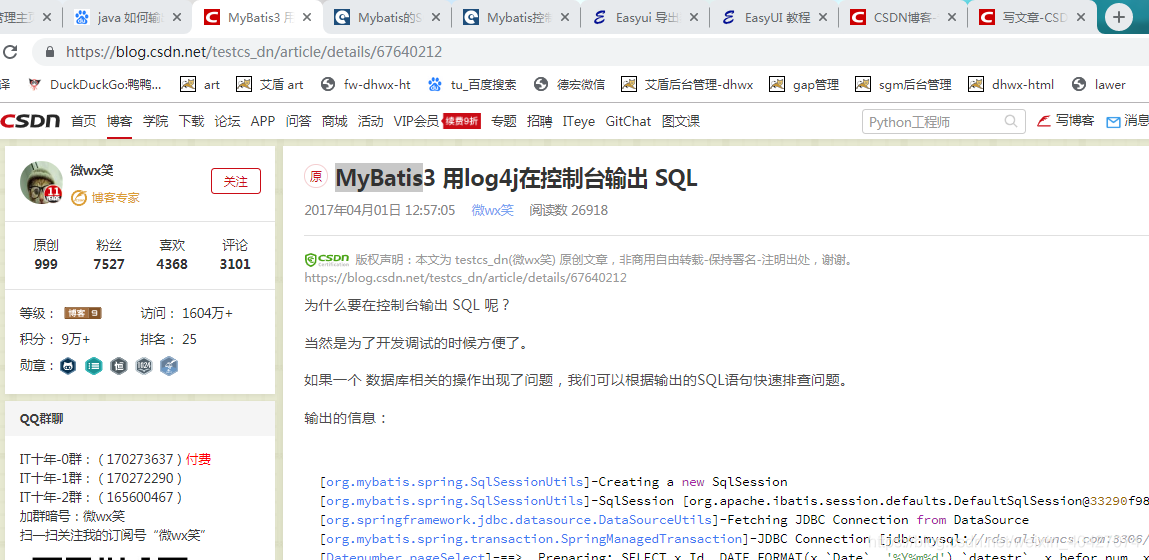Switch to the Easyui 导出 tab
The width and height of the screenshot is (1149, 560).
[645, 18]
